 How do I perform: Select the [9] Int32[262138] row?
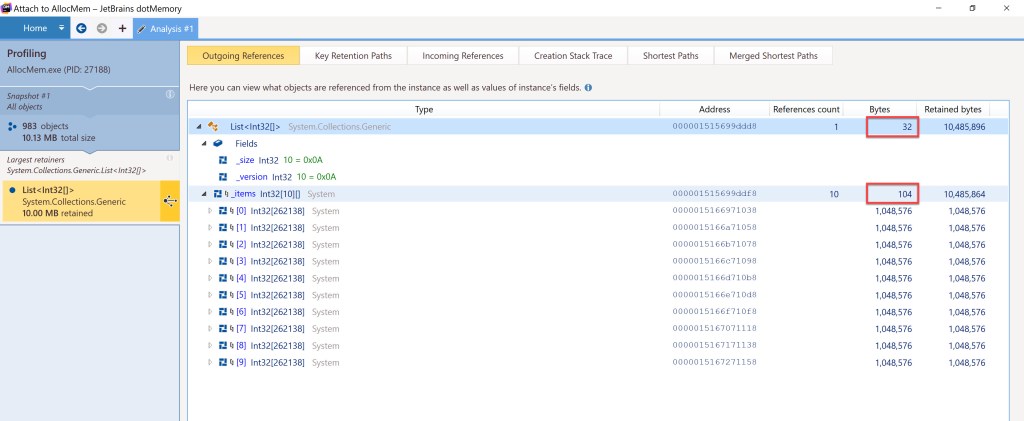(280, 362)
